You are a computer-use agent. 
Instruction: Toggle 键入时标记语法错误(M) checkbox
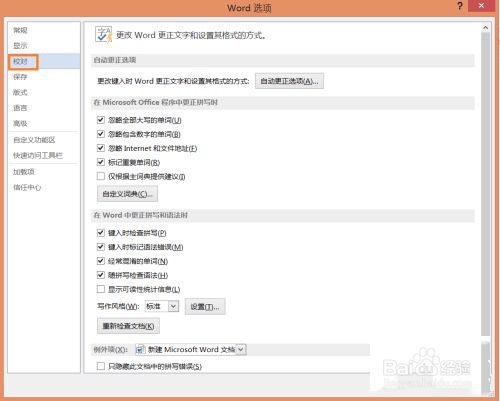101,247
